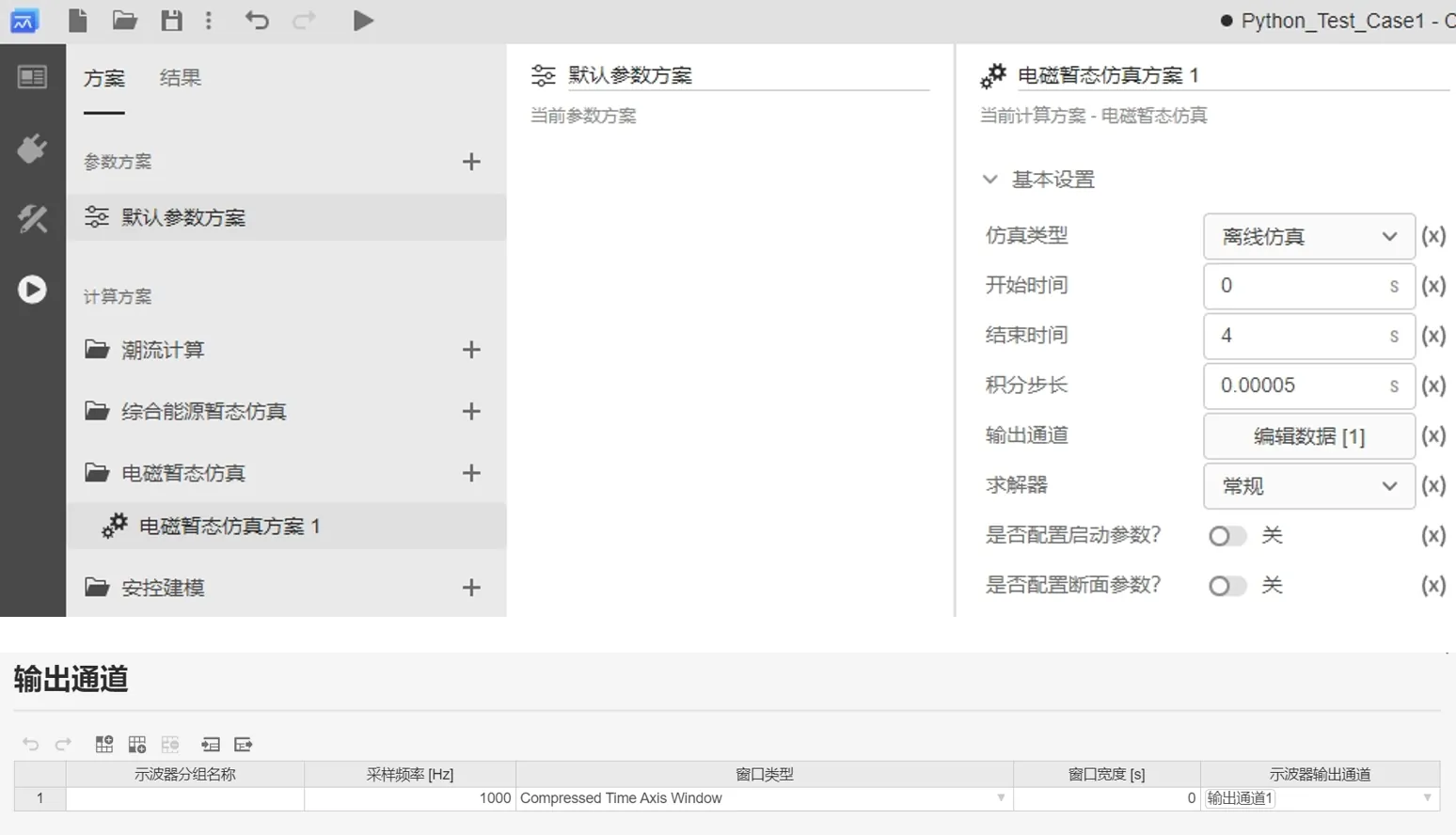Collapse the 基本设置 section
Viewport: 1456px width, 835px height.
[990, 180]
